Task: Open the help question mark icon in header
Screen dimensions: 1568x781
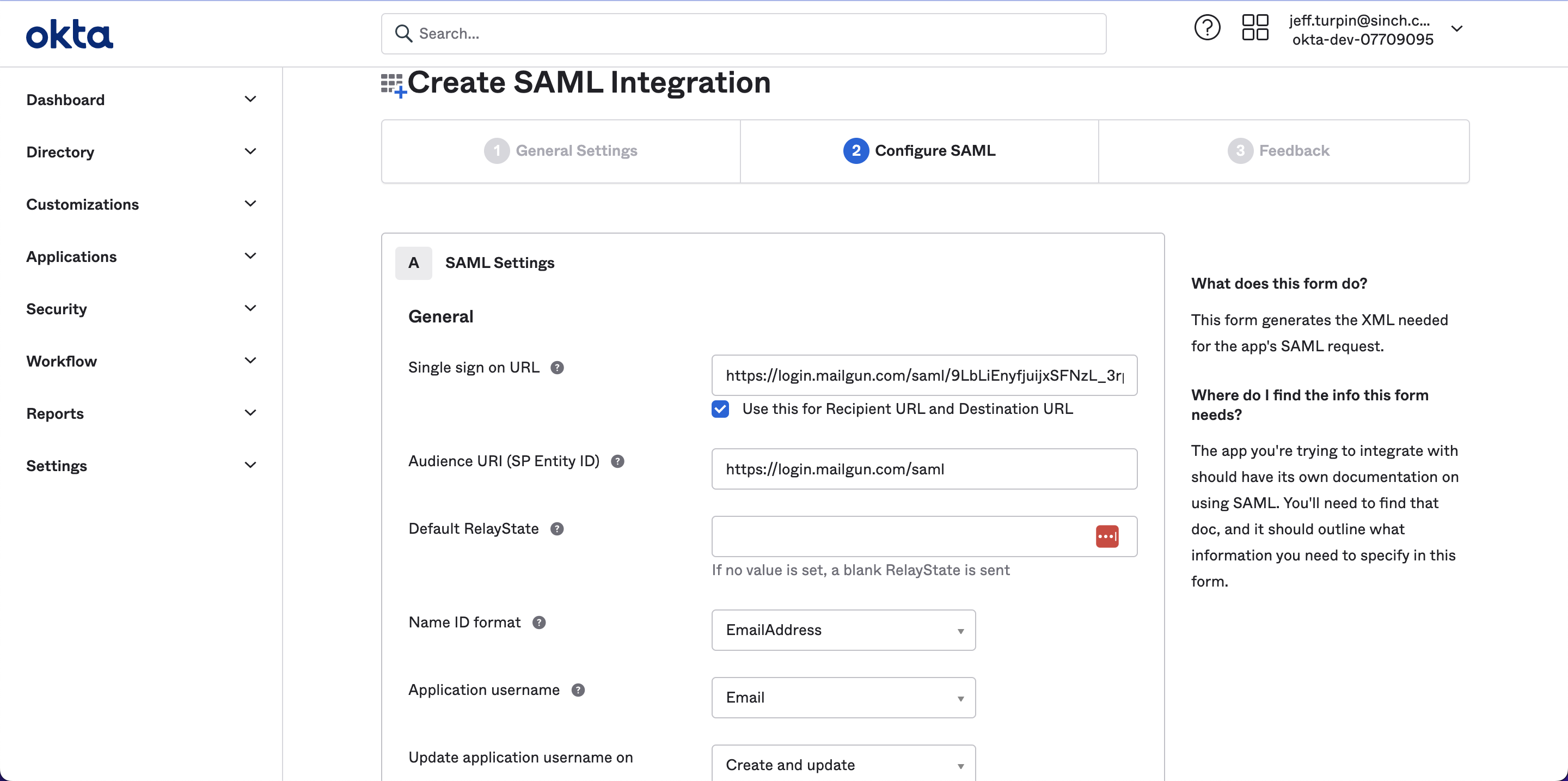Action: pyautogui.click(x=1206, y=28)
